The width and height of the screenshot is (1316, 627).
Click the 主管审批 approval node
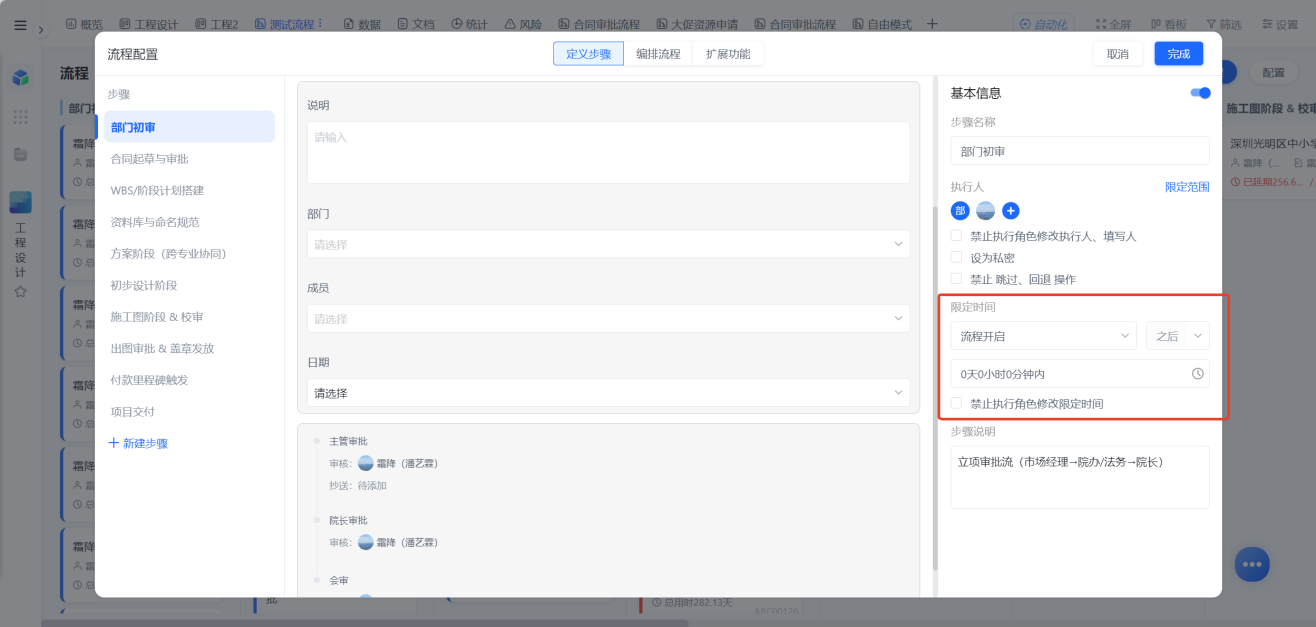[x=348, y=441]
